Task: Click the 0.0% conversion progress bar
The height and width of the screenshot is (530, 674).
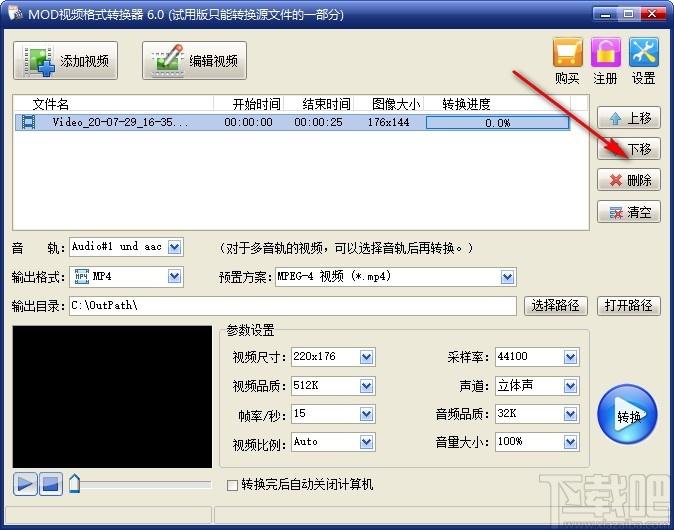Action: [497, 123]
